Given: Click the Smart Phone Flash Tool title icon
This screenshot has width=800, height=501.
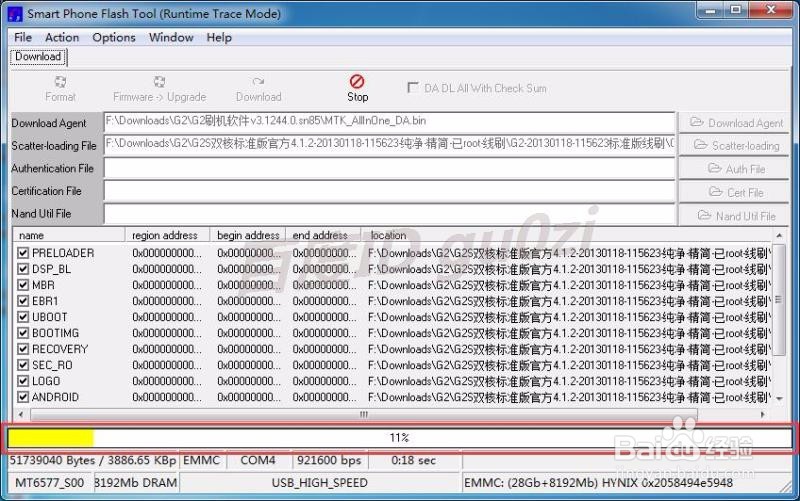Looking at the screenshot, I should [x=15, y=14].
